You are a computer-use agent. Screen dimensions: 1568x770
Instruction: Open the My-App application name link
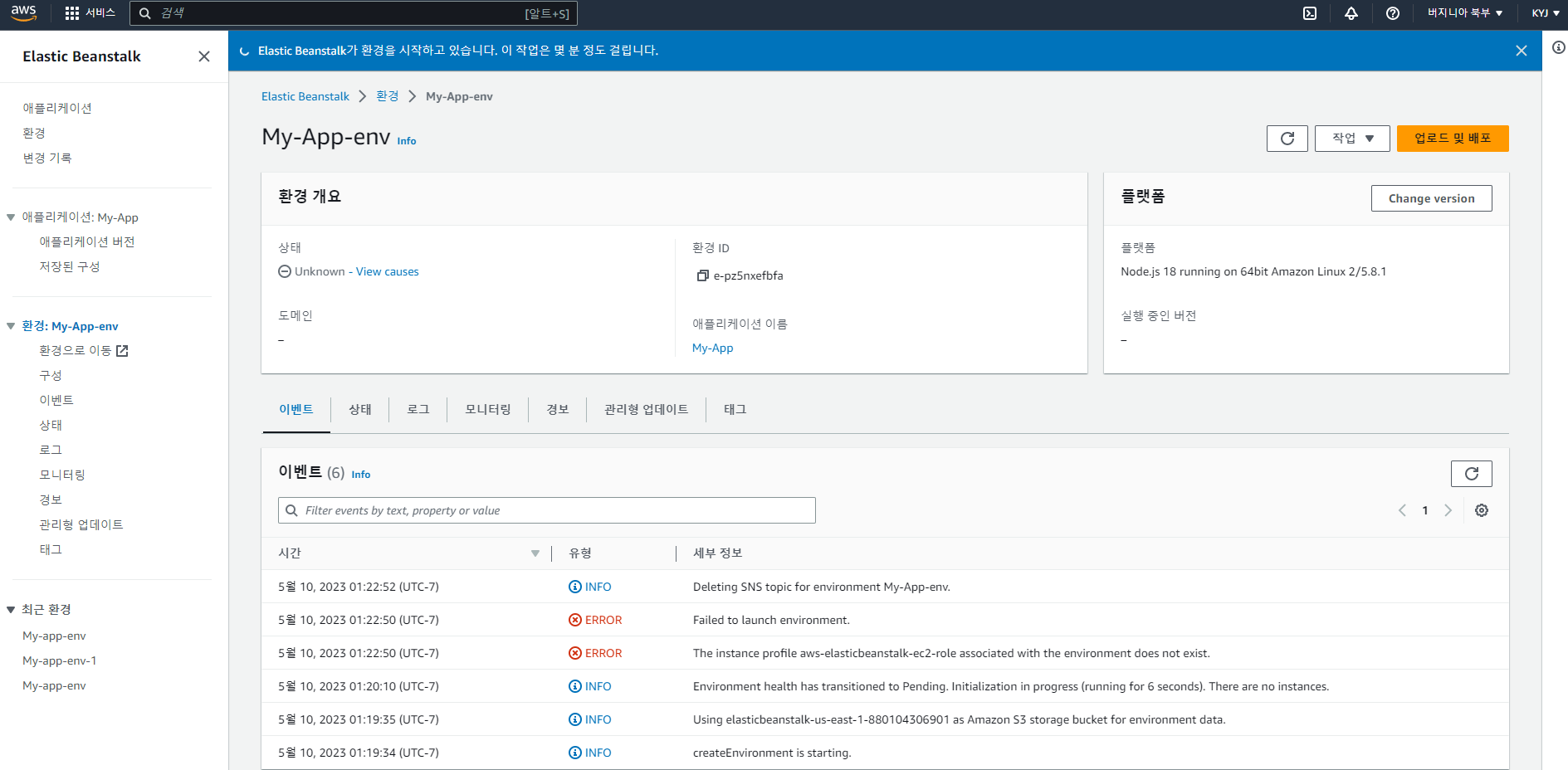click(713, 348)
